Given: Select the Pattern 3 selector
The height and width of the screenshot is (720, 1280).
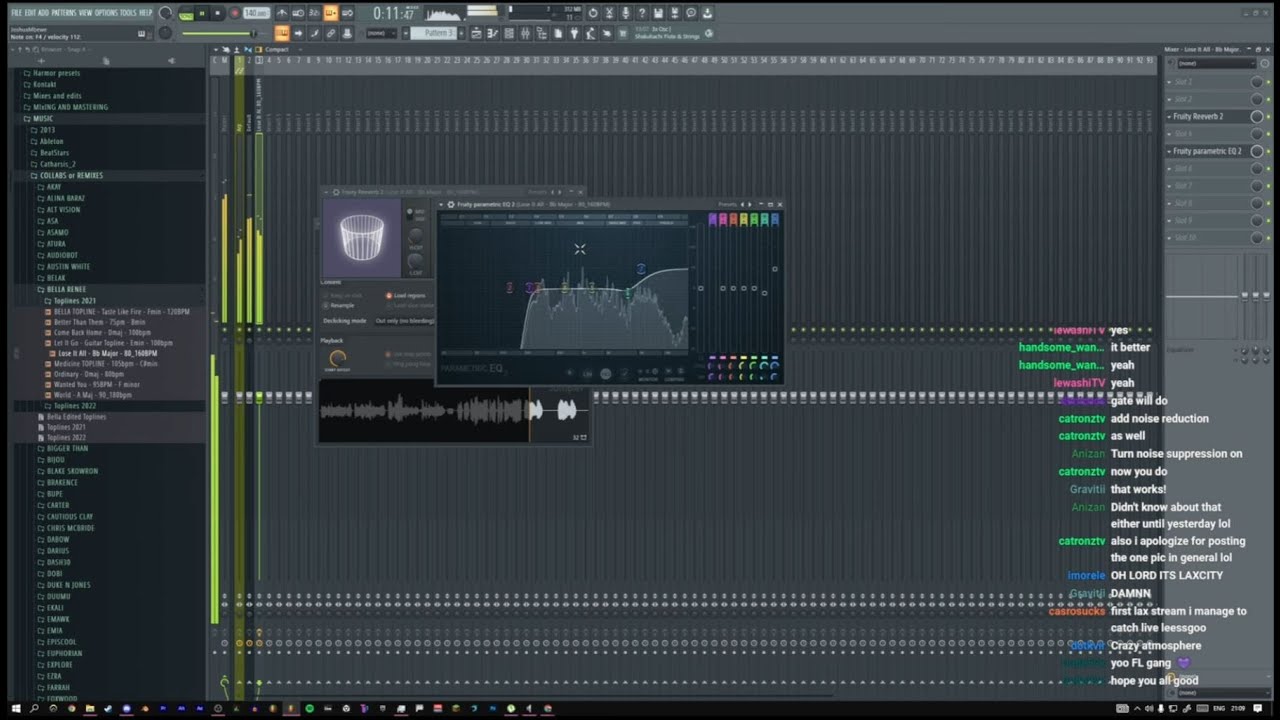Looking at the screenshot, I should (433, 33).
